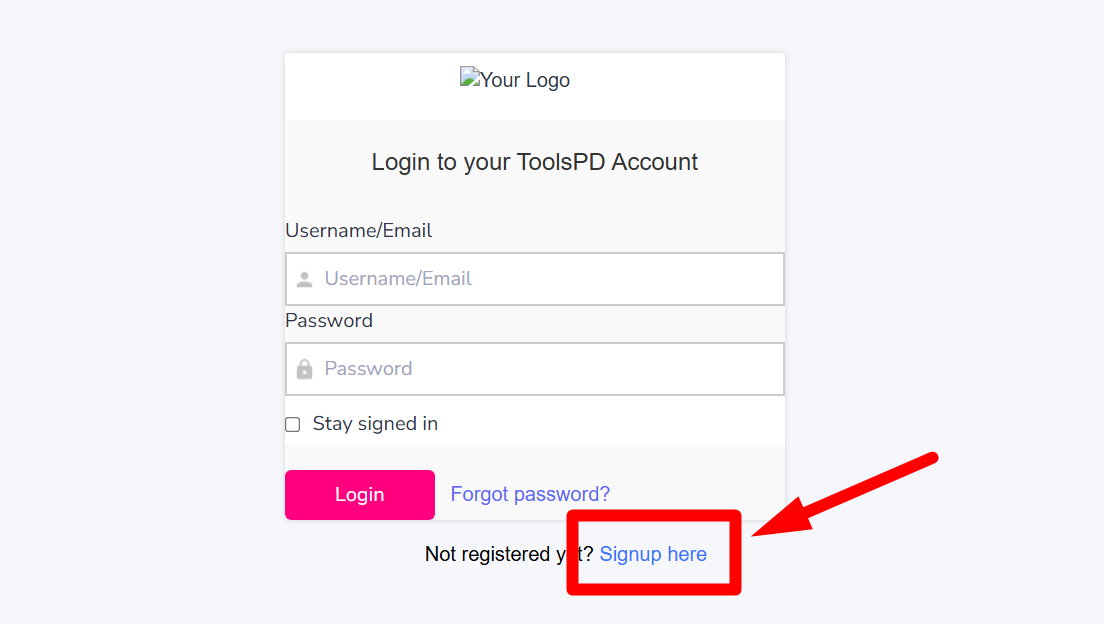1104x624 pixels.
Task: Click the Username/Email placeholder text
Action: click(x=398, y=279)
